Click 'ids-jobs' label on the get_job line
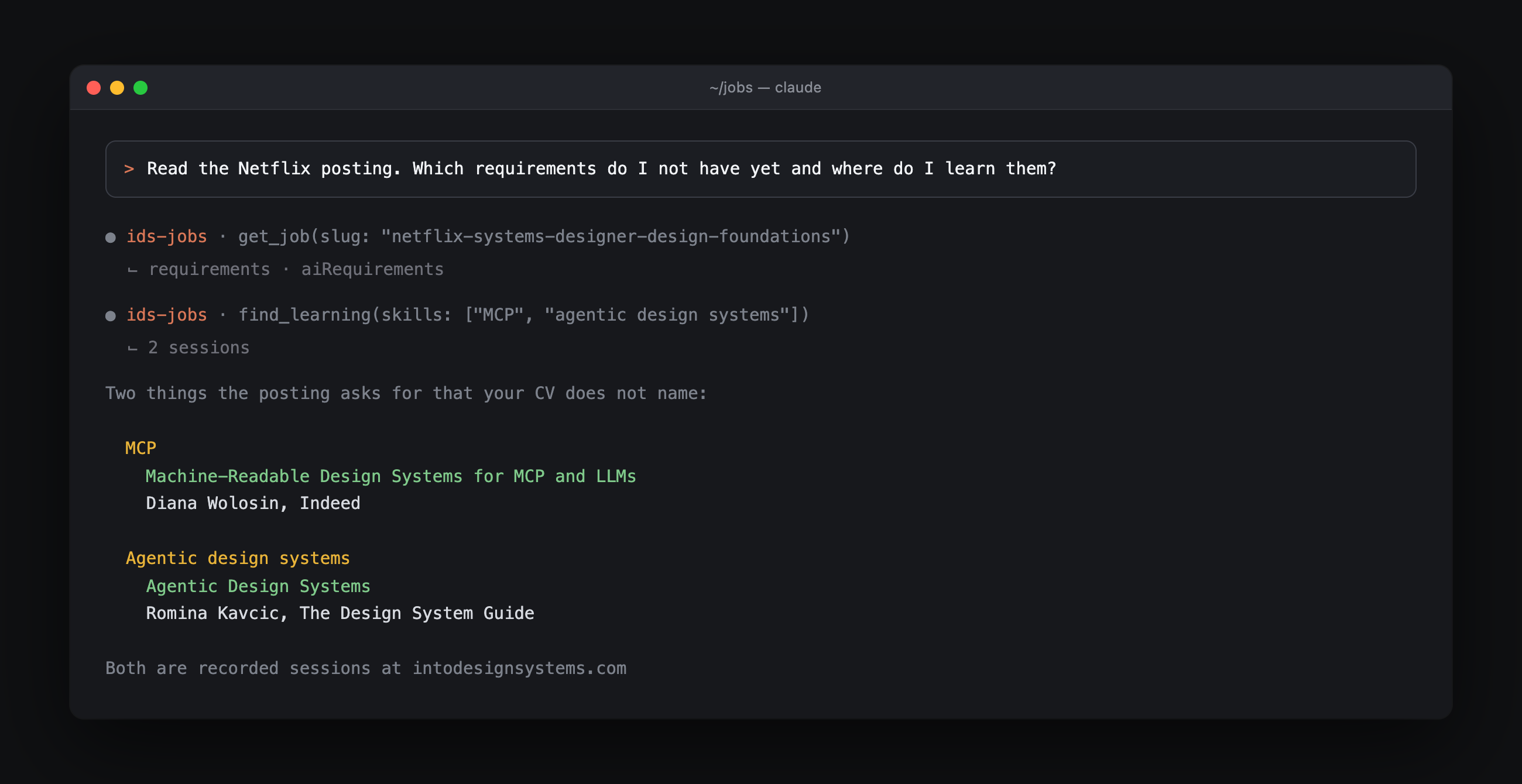 (x=167, y=236)
